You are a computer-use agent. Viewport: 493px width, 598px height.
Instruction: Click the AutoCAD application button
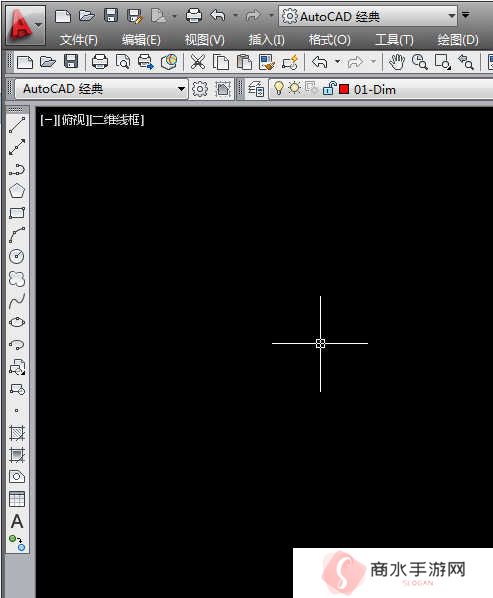tap(25, 25)
